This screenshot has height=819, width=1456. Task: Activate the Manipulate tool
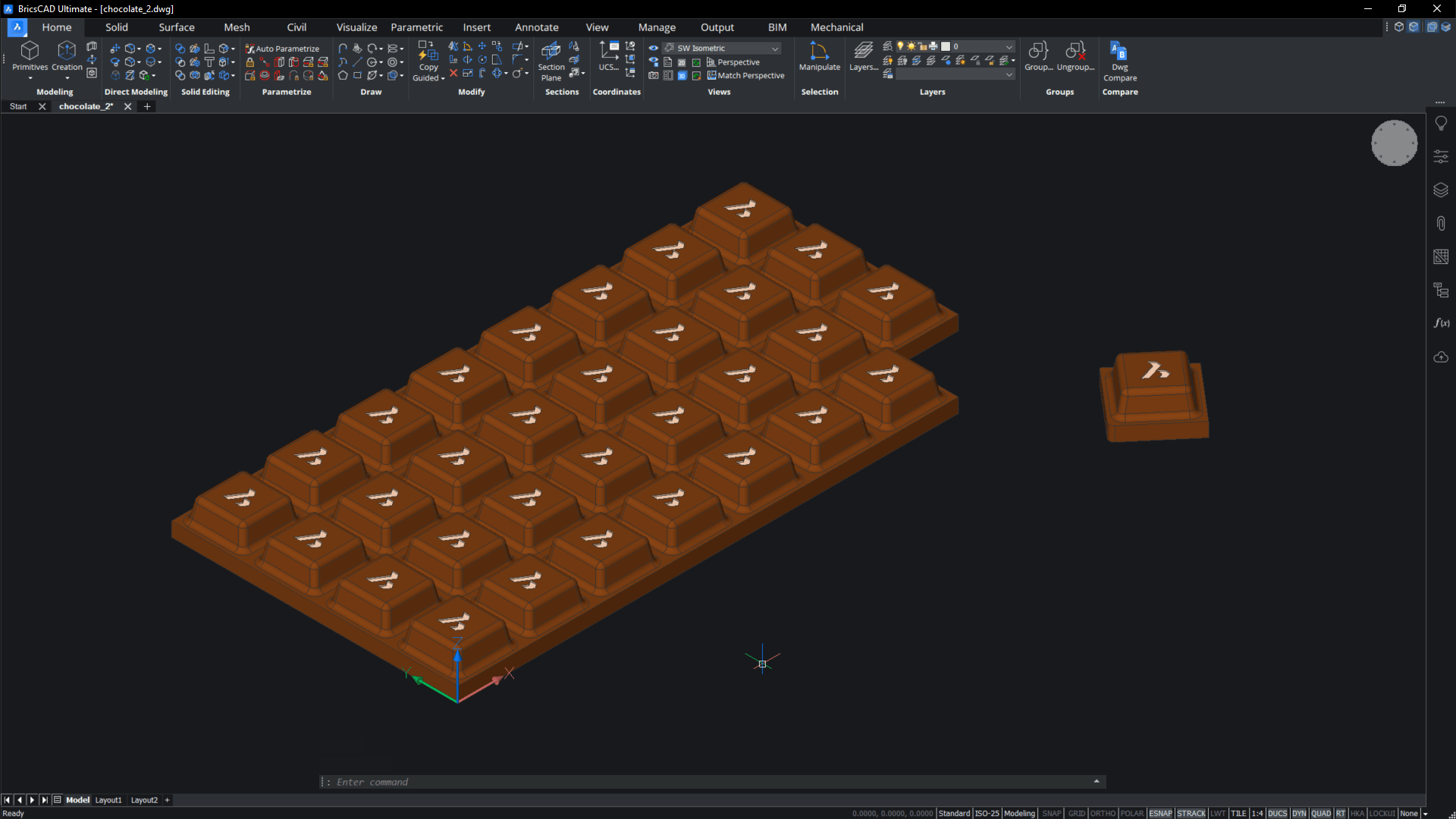[819, 57]
